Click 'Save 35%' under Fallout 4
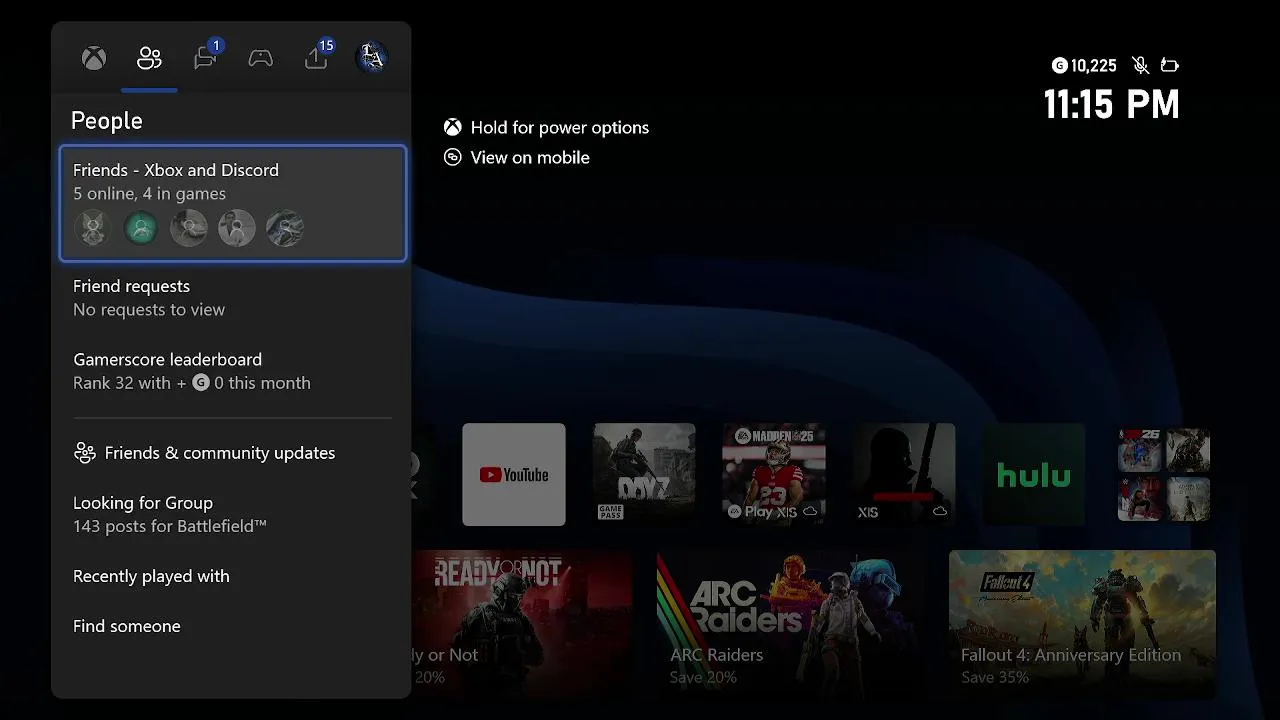 pyautogui.click(x=995, y=677)
